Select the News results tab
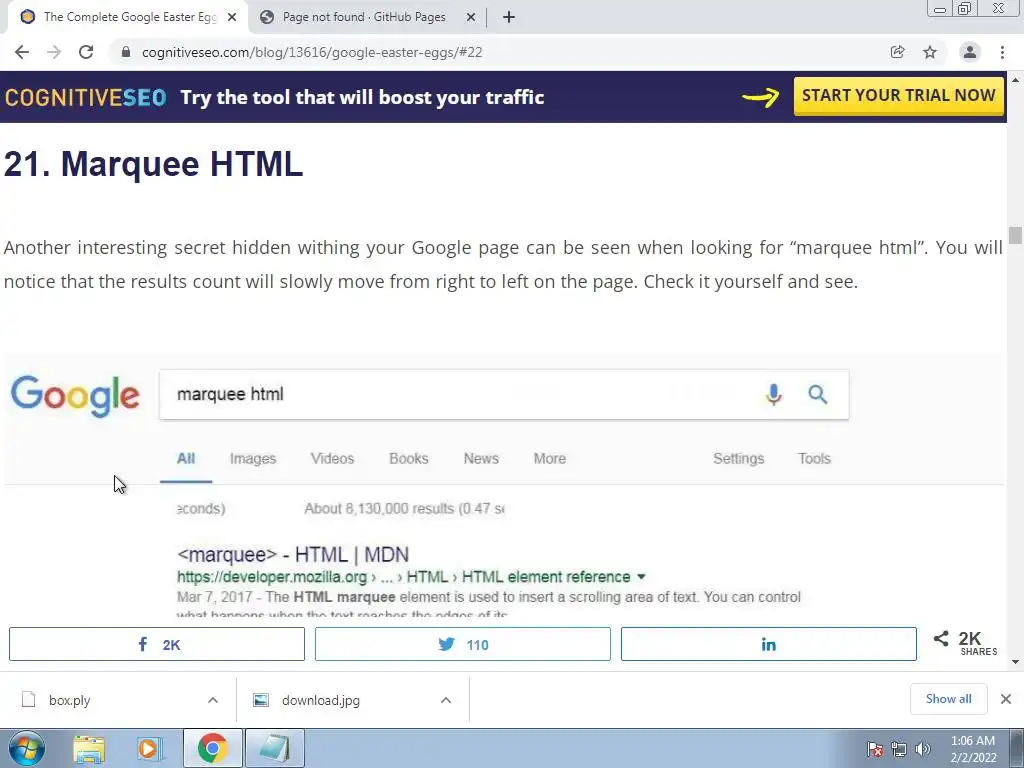 tap(481, 458)
